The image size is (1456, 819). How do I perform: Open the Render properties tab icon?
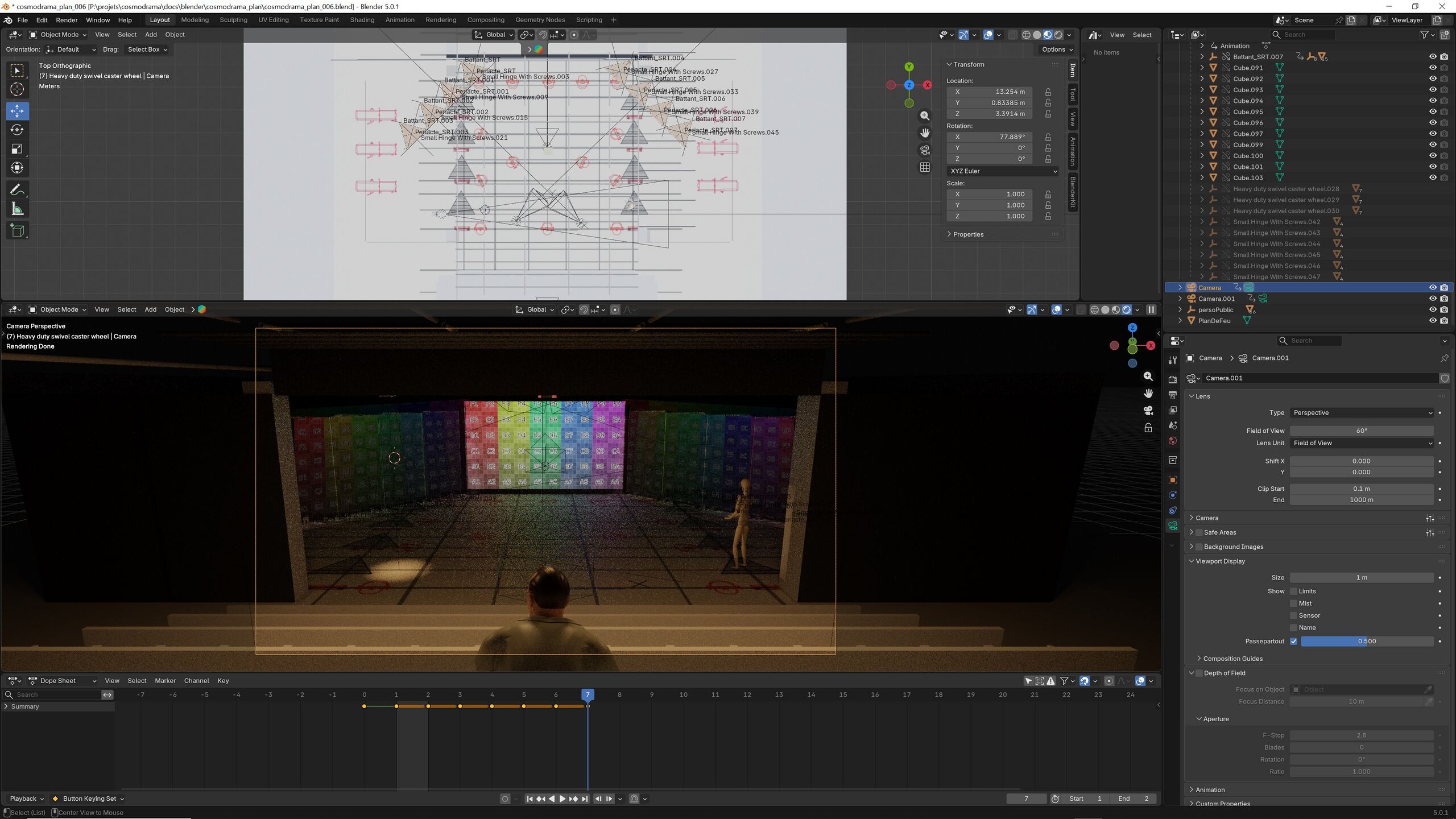click(1172, 379)
